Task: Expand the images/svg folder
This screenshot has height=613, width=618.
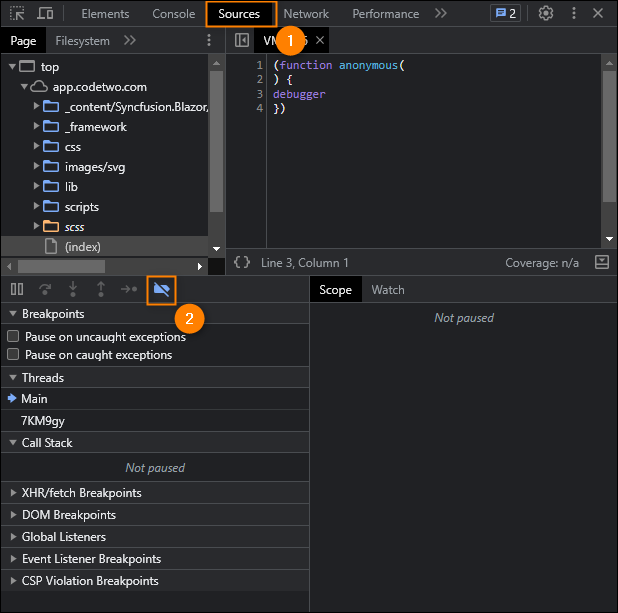Action: 36,166
